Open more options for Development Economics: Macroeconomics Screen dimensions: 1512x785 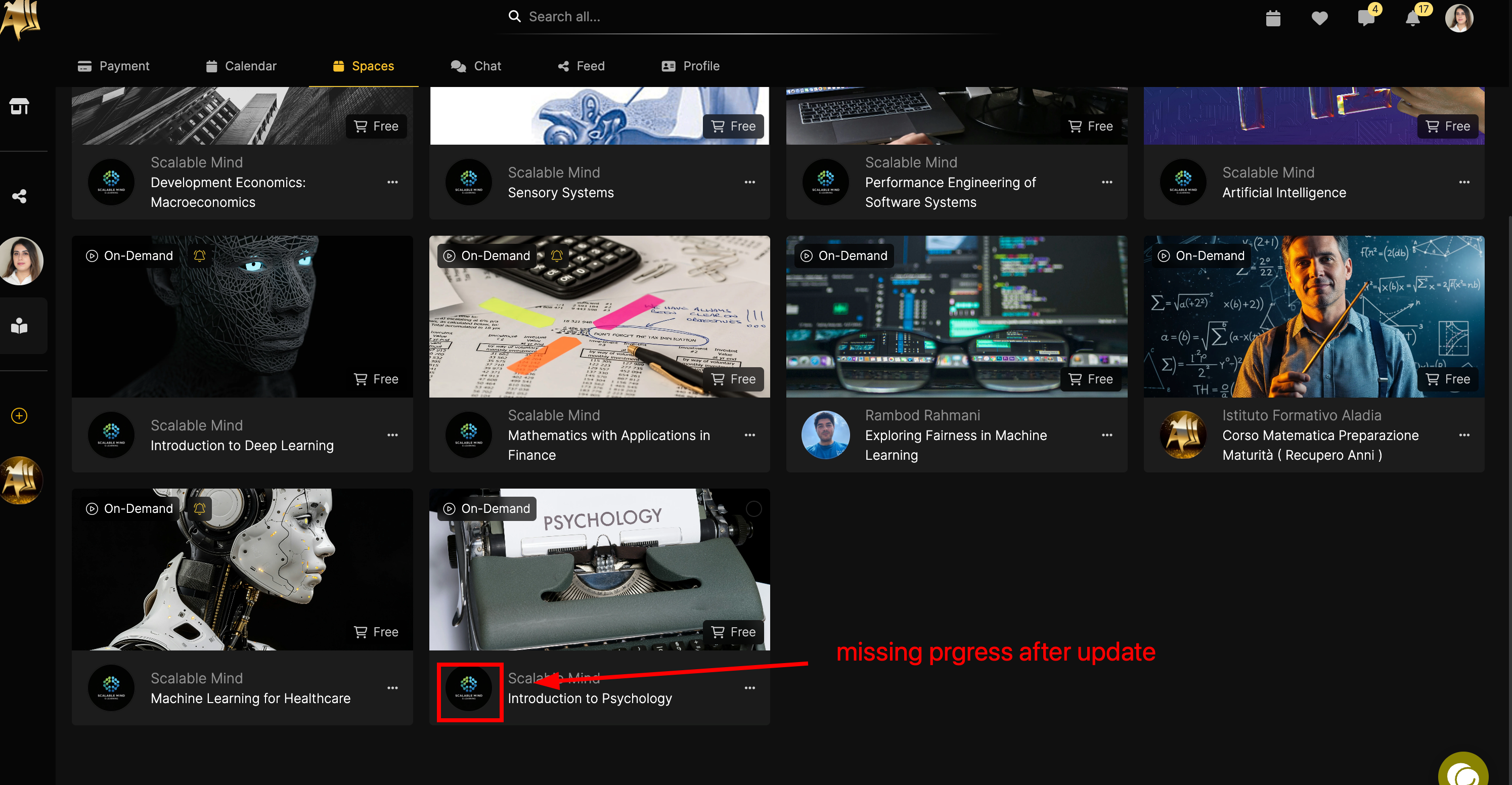tap(393, 182)
